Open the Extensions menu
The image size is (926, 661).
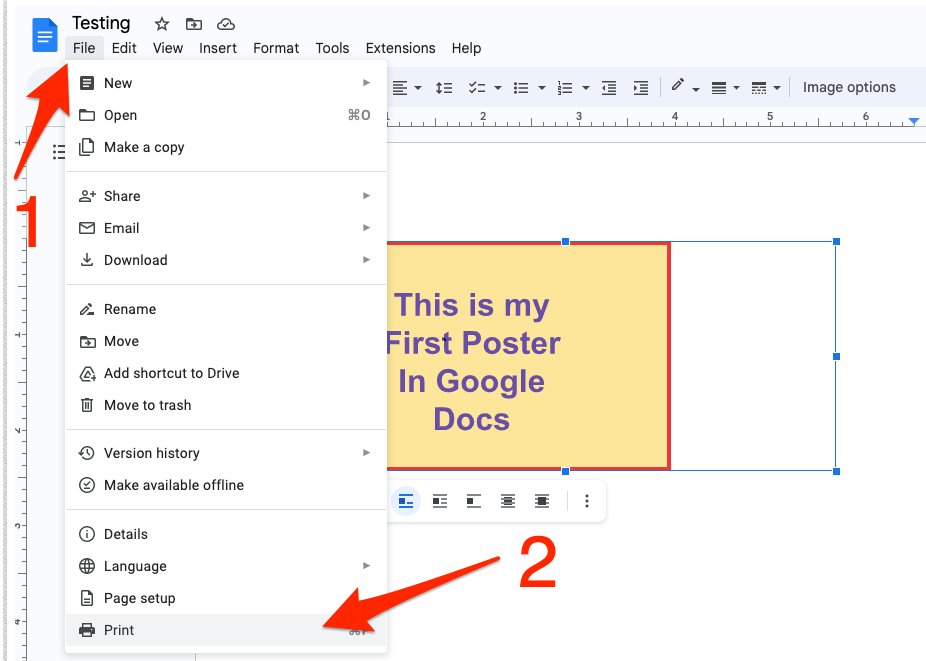[x=400, y=48]
